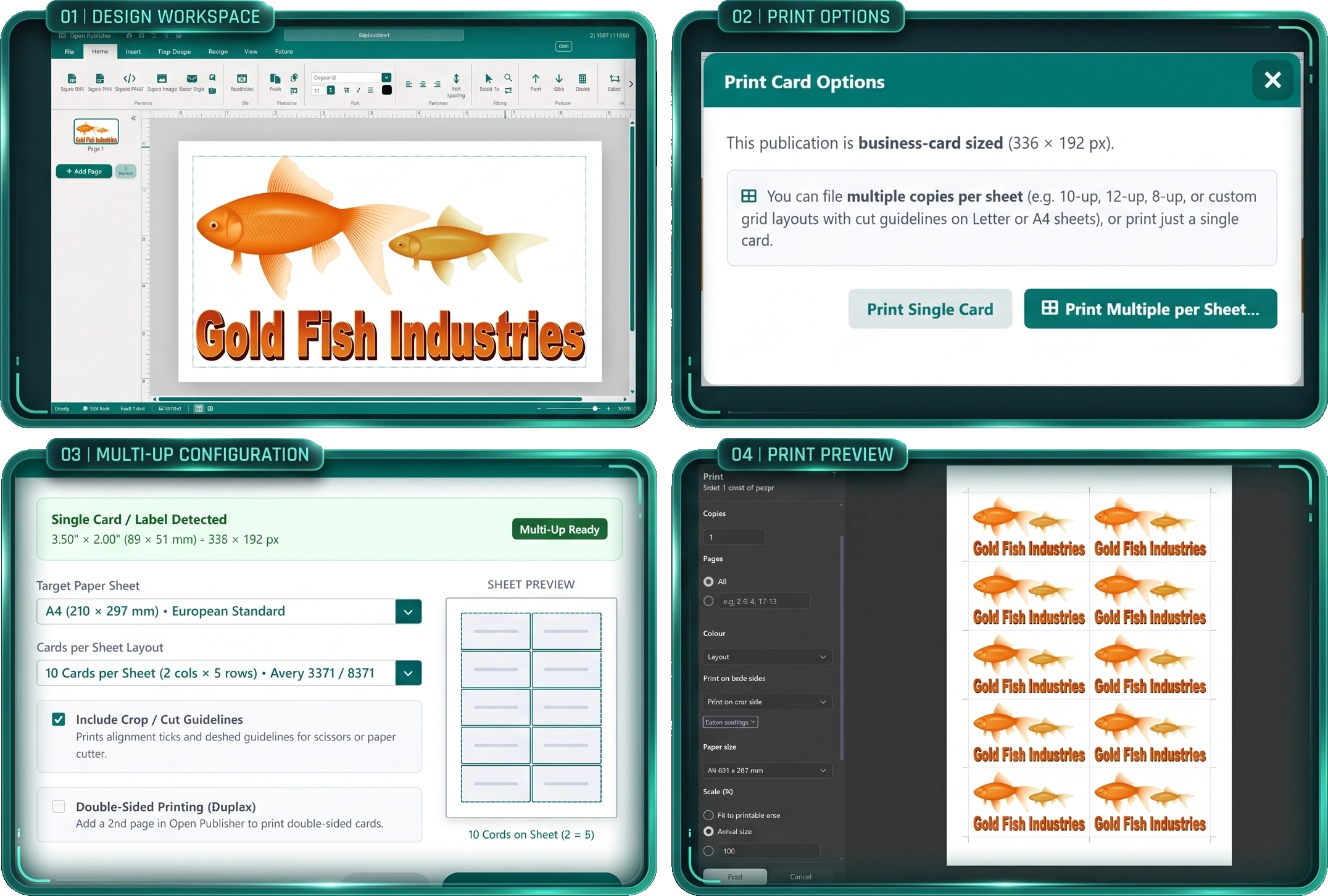Screen dimensions: 1328x896
Task: Click the down arrow icon in ribbon
Action: 559,78
